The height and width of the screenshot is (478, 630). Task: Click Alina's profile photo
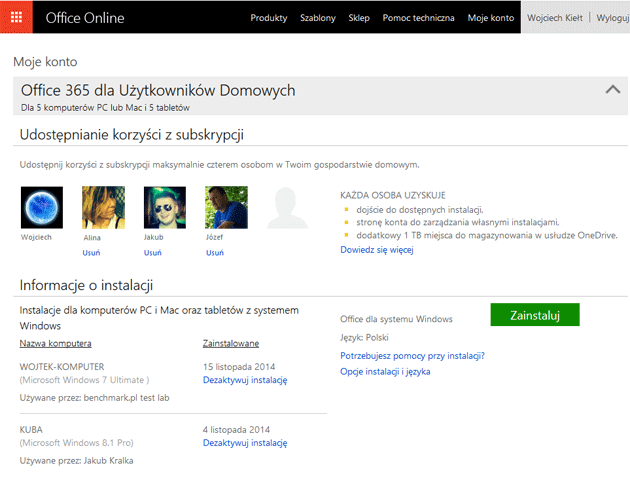click(103, 207)
